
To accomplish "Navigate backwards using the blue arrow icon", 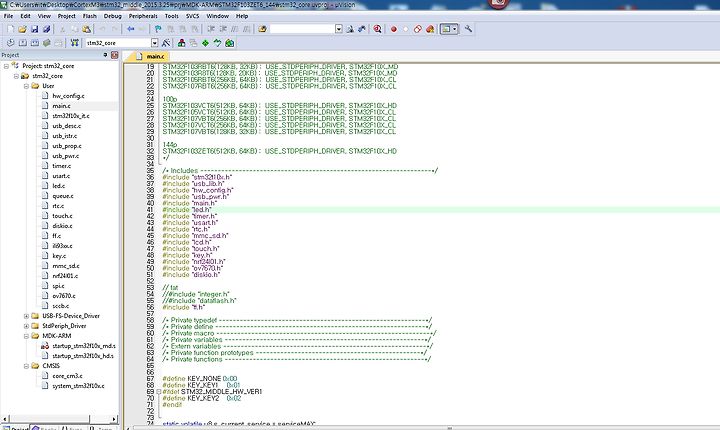I will [130, 29].
